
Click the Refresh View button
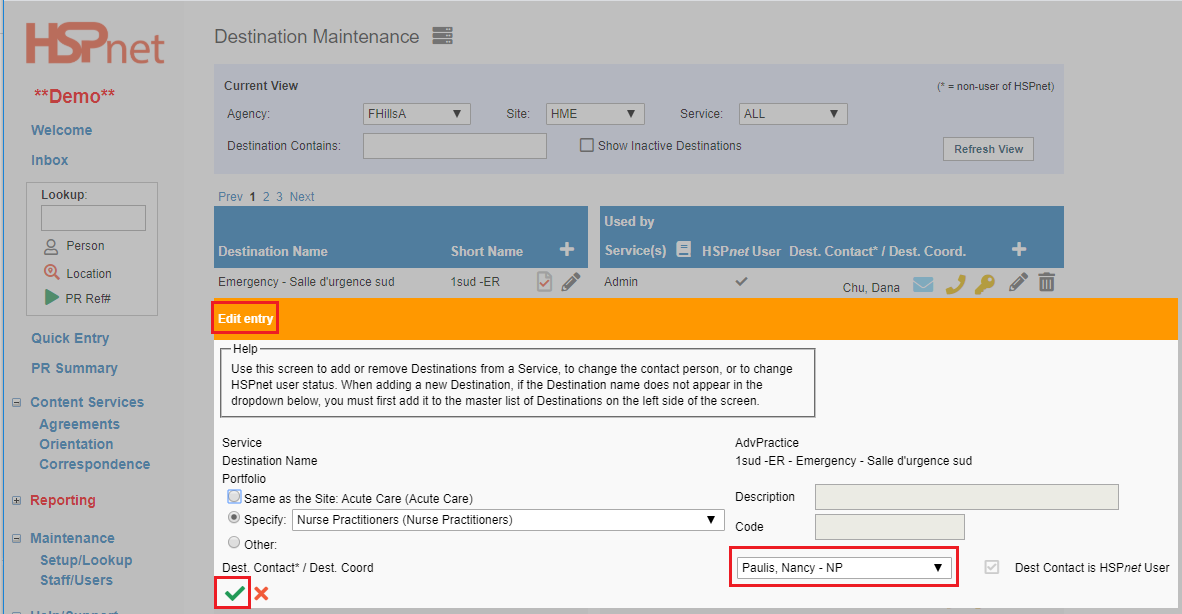point(988,149)
